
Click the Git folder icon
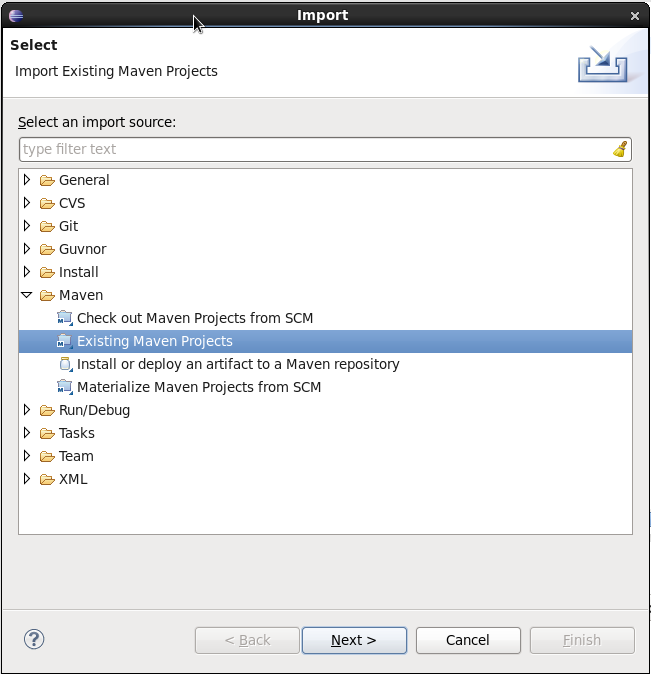coord(47,227)
